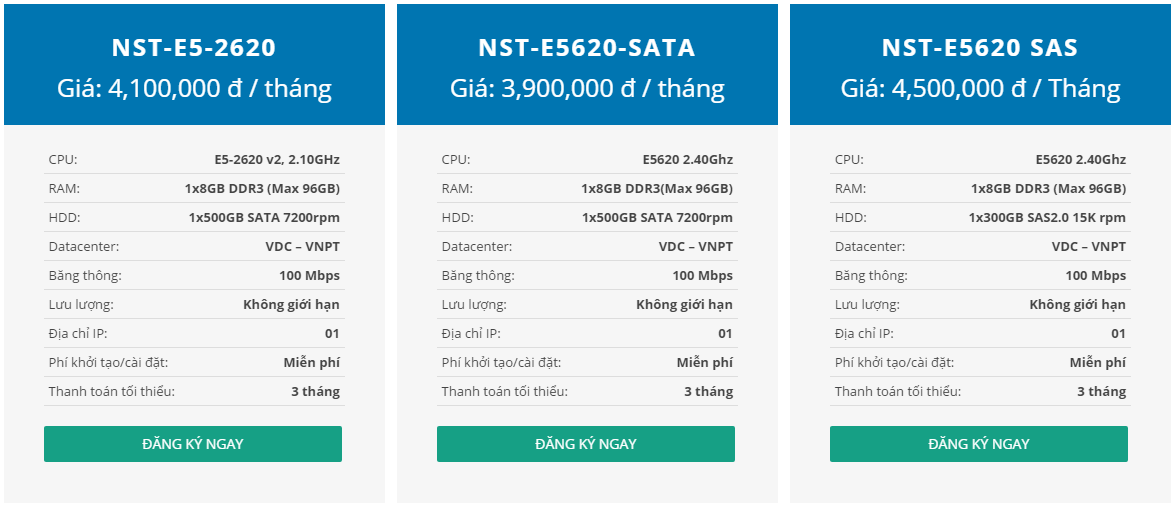Click the 1x300GB SAS2.0 15K rpm value
The image size is (1172, 520).
click(1047, 218)
